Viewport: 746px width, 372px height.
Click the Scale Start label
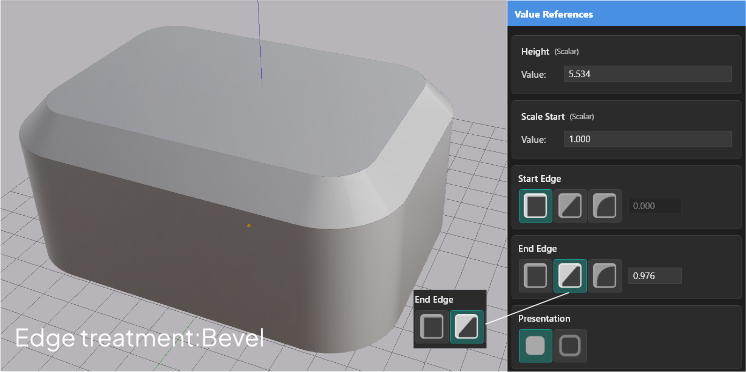point(543,117)
